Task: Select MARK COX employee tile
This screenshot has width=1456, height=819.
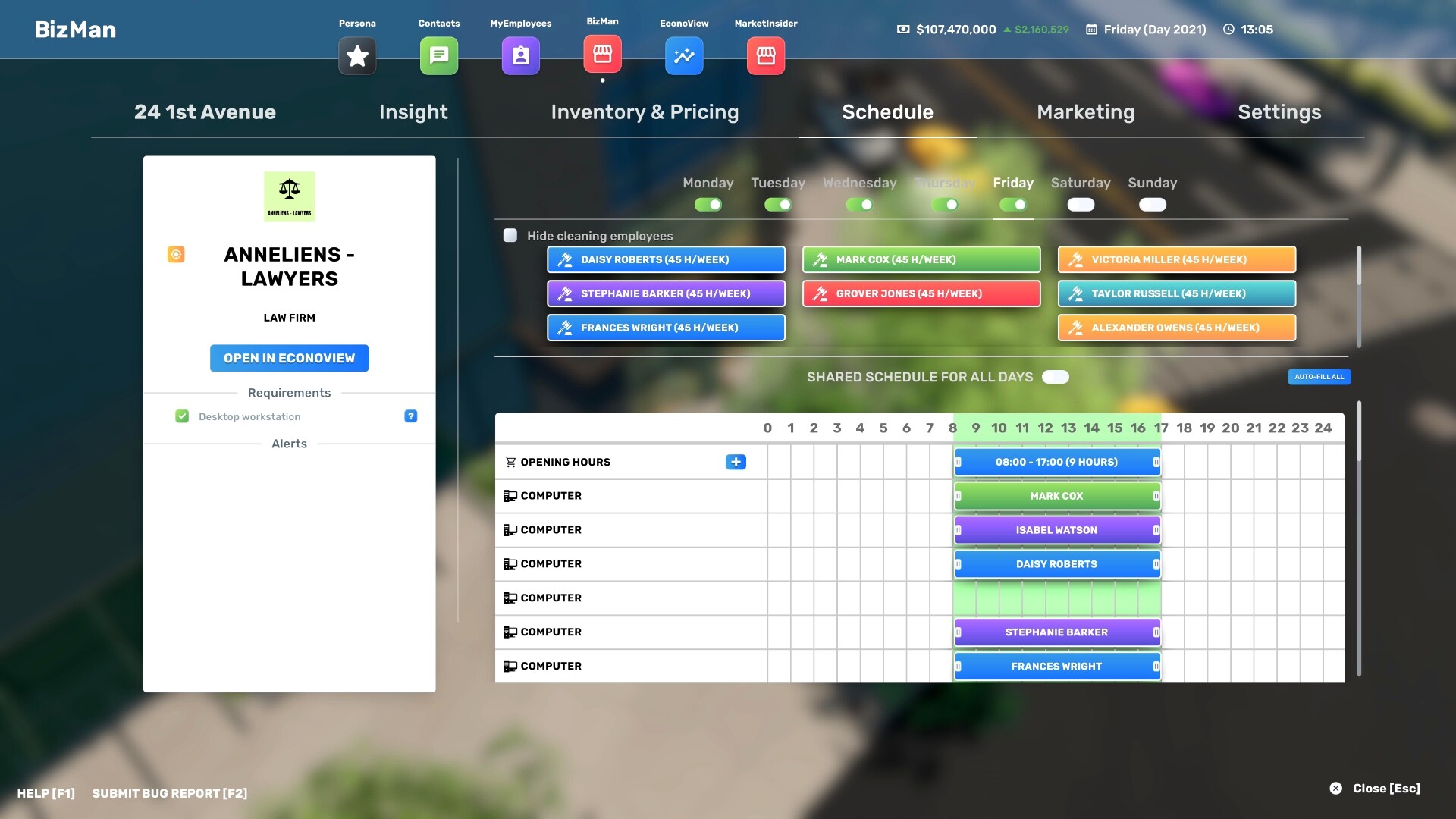Action: point(920,259)
